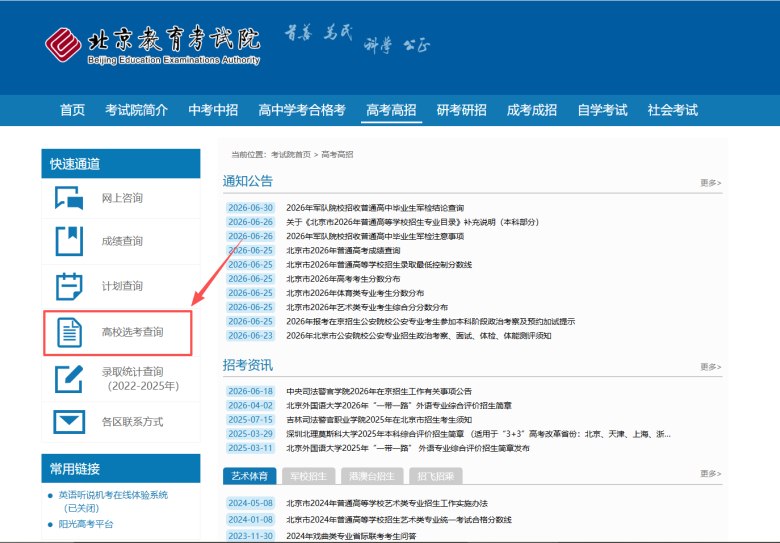The height and width of the screenshot is (543, 780).
Task: Open 录取最低控制分数线 notice for 2026
Action: tap(379, 265)
